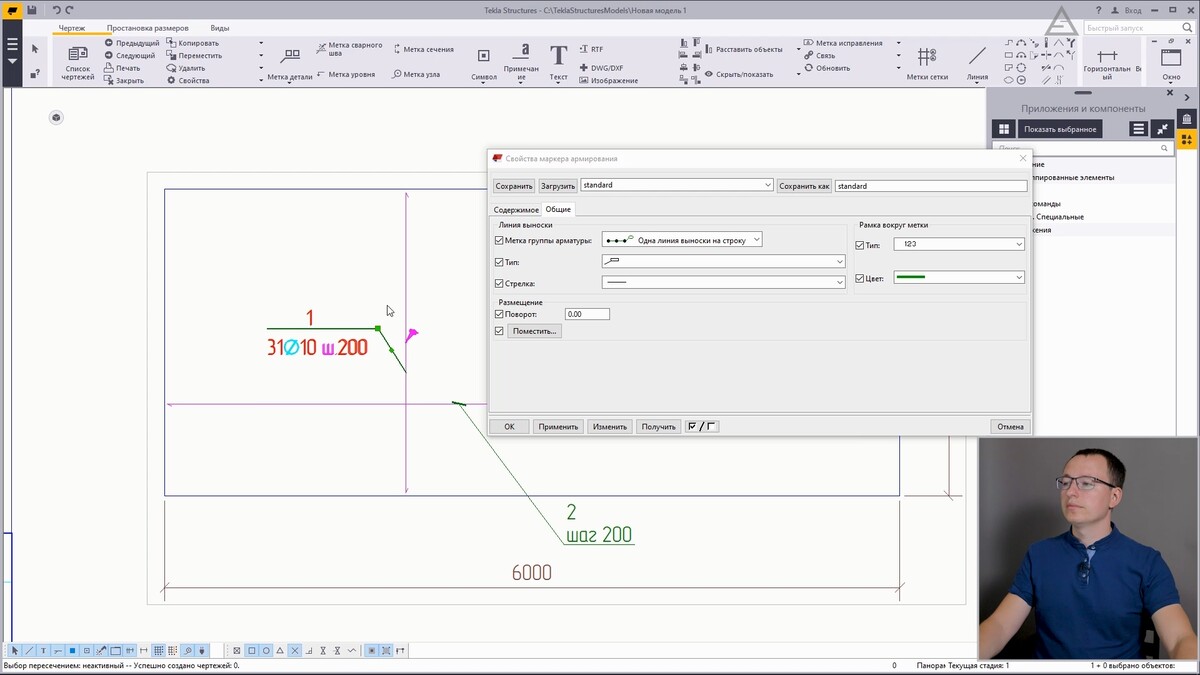1200x675 pixels.
Task: Switch to the Содержимое tab
Action: coord(516,210)
